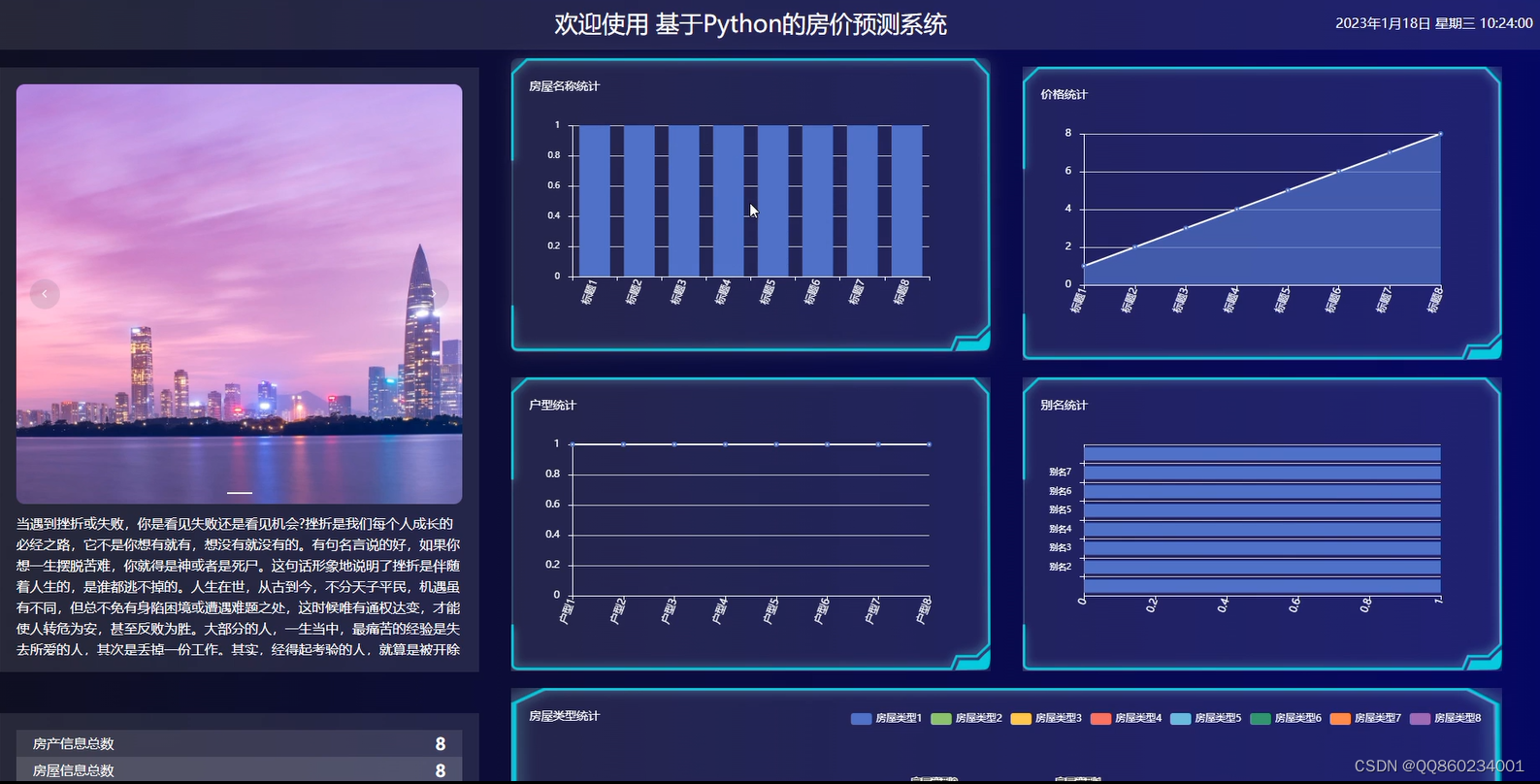Select the 标题3 axis label in 价格统计
1540x784 pixels.
(1181, 300)
